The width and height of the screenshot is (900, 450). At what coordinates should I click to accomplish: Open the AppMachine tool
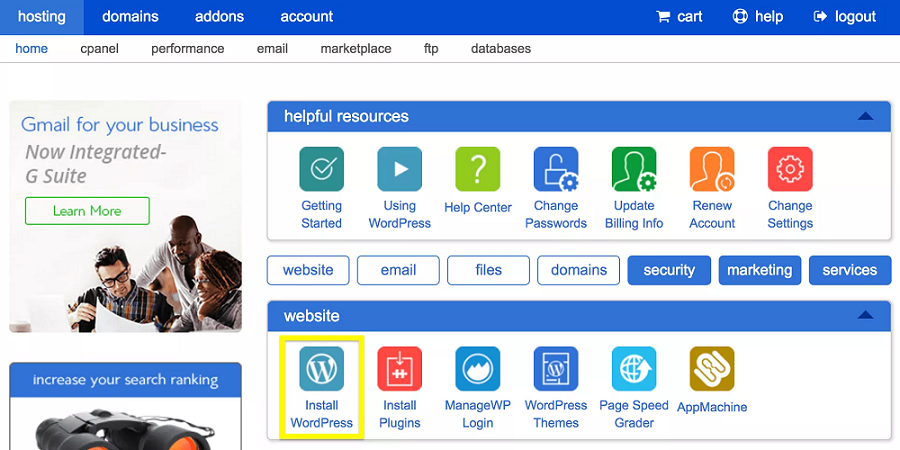(x=712, y=369)
